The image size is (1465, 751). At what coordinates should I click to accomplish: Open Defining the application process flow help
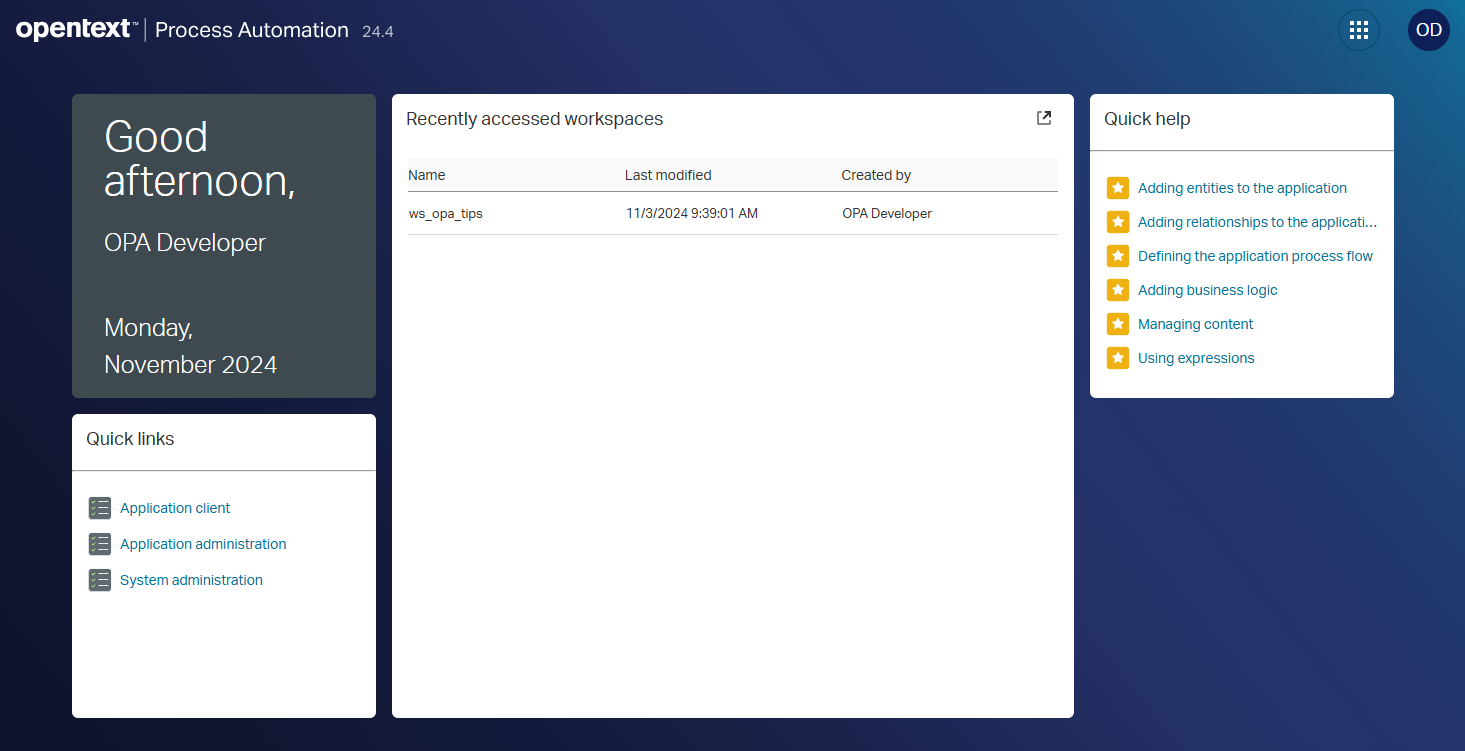[x=1255, y=256]
